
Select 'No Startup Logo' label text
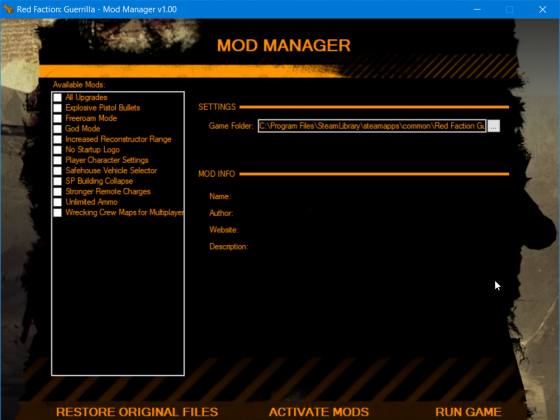point(92,150)
